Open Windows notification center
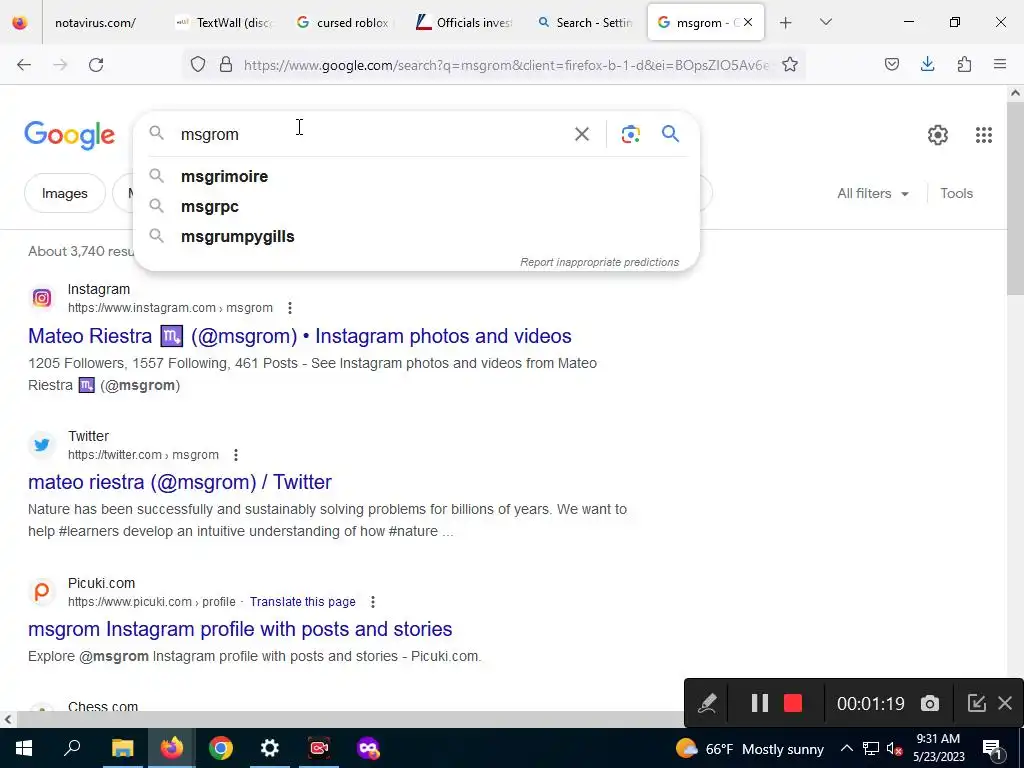The height and width of the screenshot is (768, 1024). pos(992,748)
